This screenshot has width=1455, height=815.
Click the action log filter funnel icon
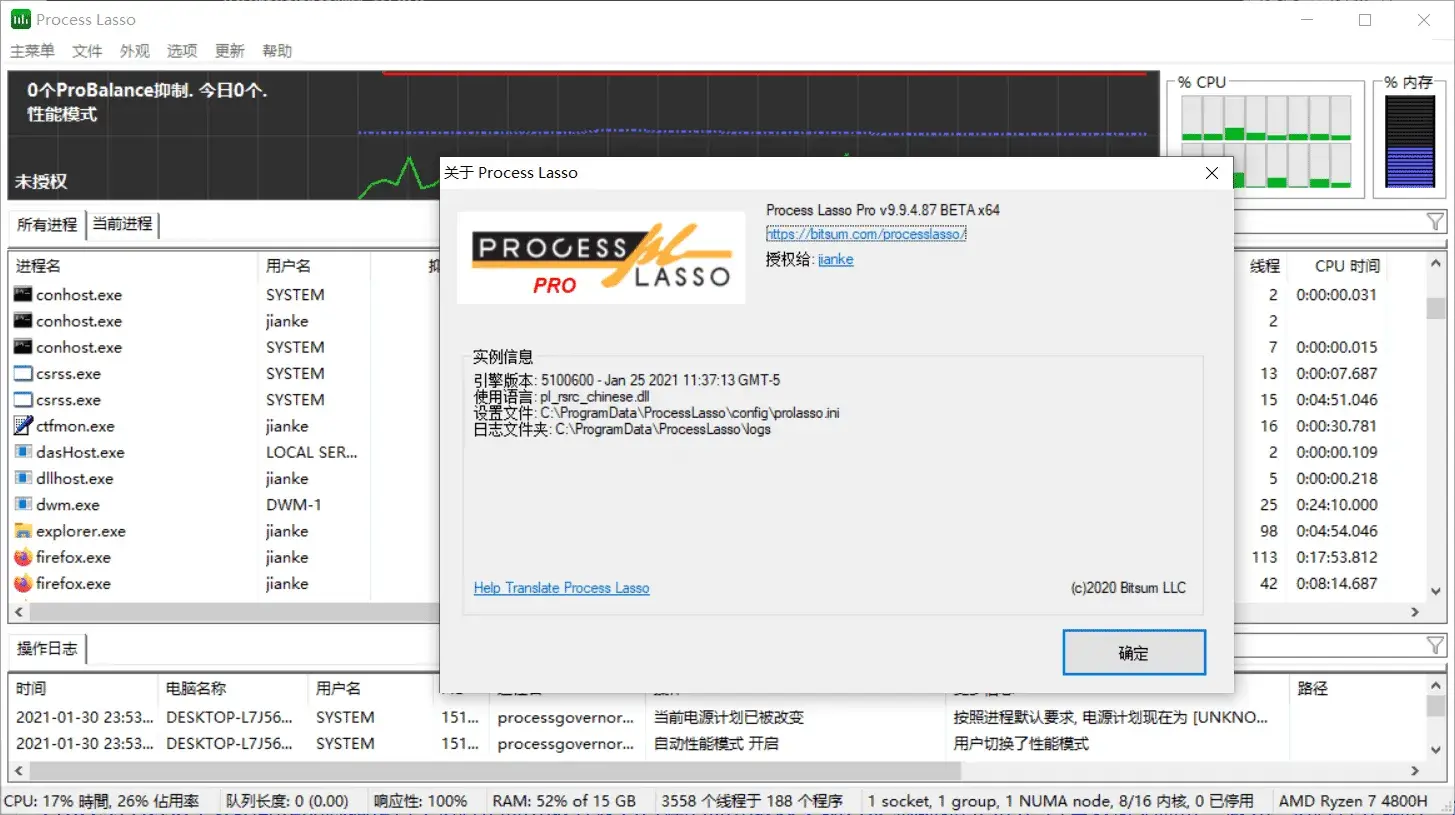pos(1435,646)
